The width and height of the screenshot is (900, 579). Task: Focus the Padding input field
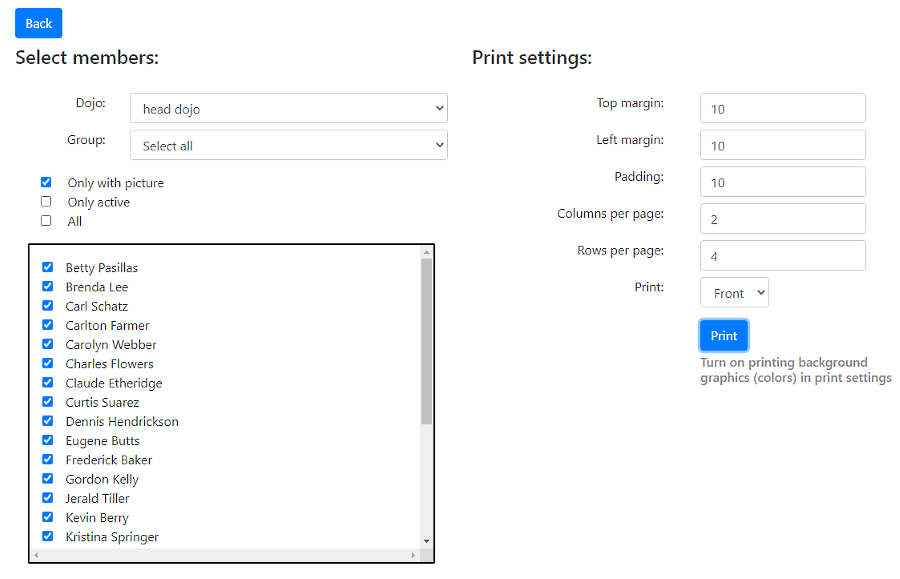[x=782, y=182]
